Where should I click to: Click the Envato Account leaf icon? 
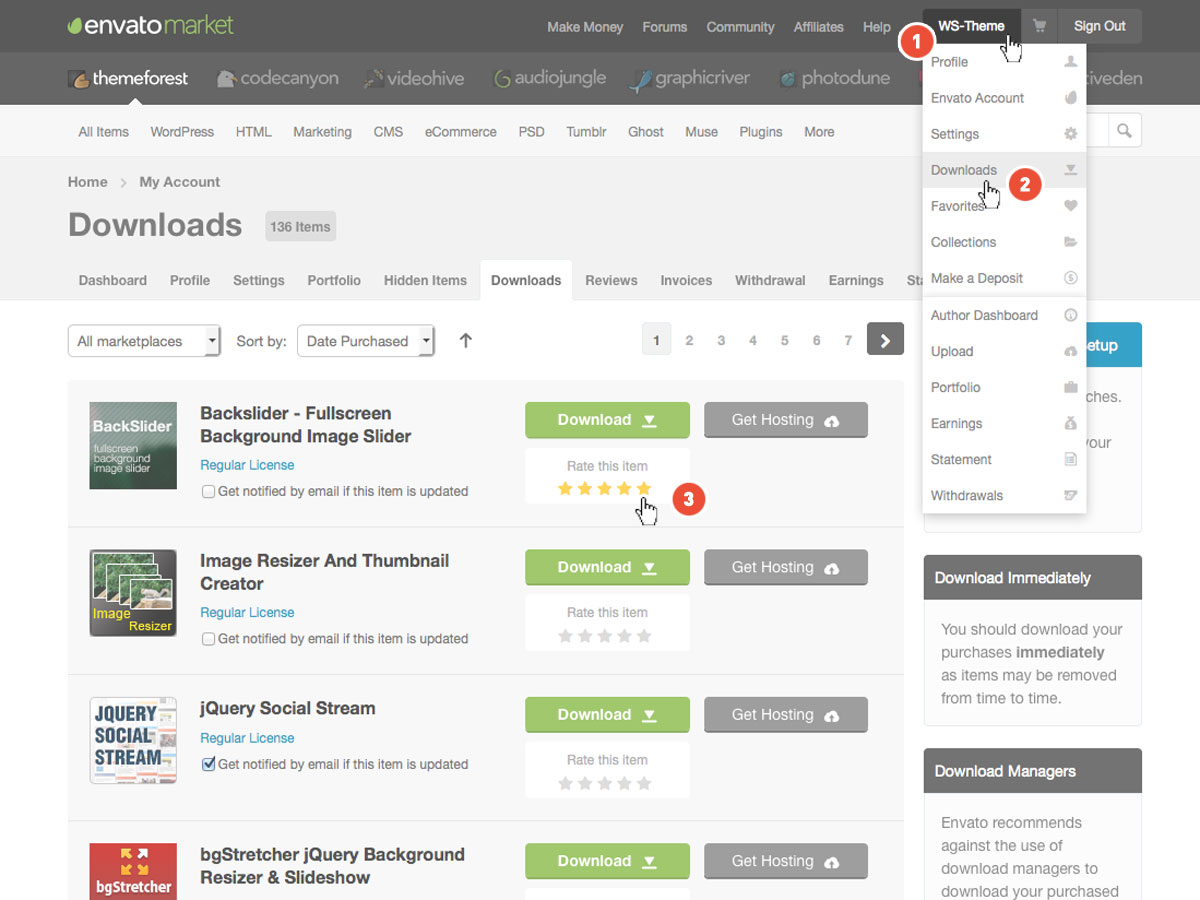pos(1070,98)
